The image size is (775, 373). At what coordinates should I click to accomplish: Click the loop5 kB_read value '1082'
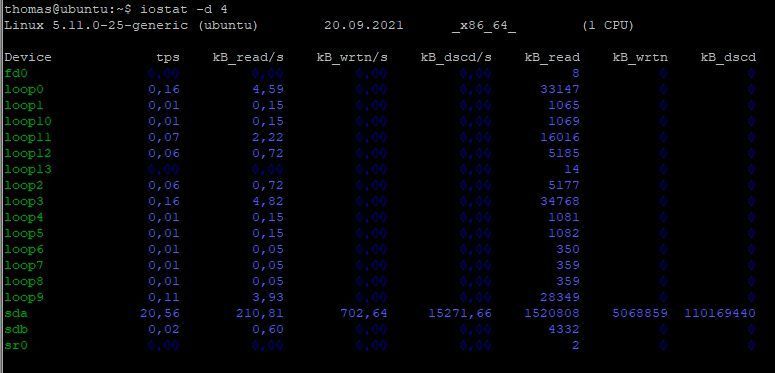[564, 234]
